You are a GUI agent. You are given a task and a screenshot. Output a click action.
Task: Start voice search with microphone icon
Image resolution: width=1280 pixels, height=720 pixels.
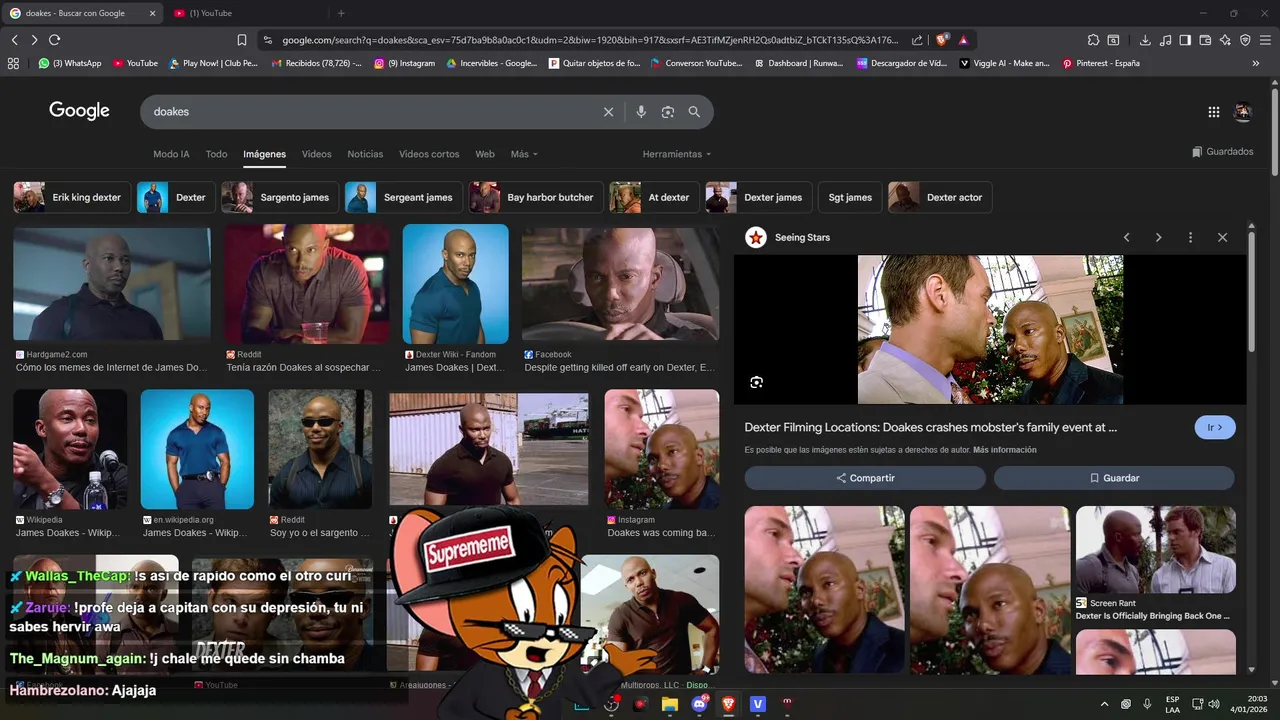click(641, 112)
